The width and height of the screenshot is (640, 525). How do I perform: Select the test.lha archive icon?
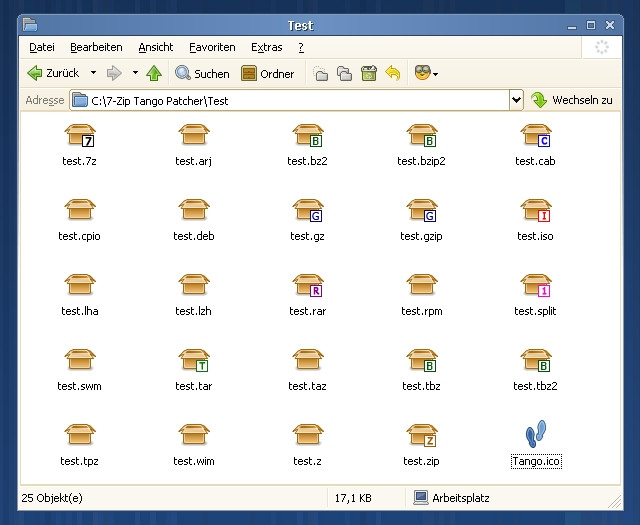80,285
